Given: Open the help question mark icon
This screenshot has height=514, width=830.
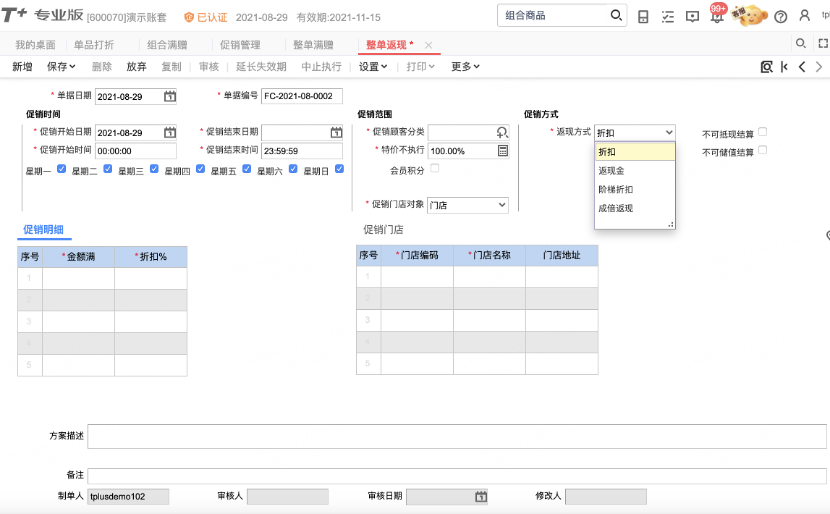Looking at the screenshot, I should coord(780,17).
